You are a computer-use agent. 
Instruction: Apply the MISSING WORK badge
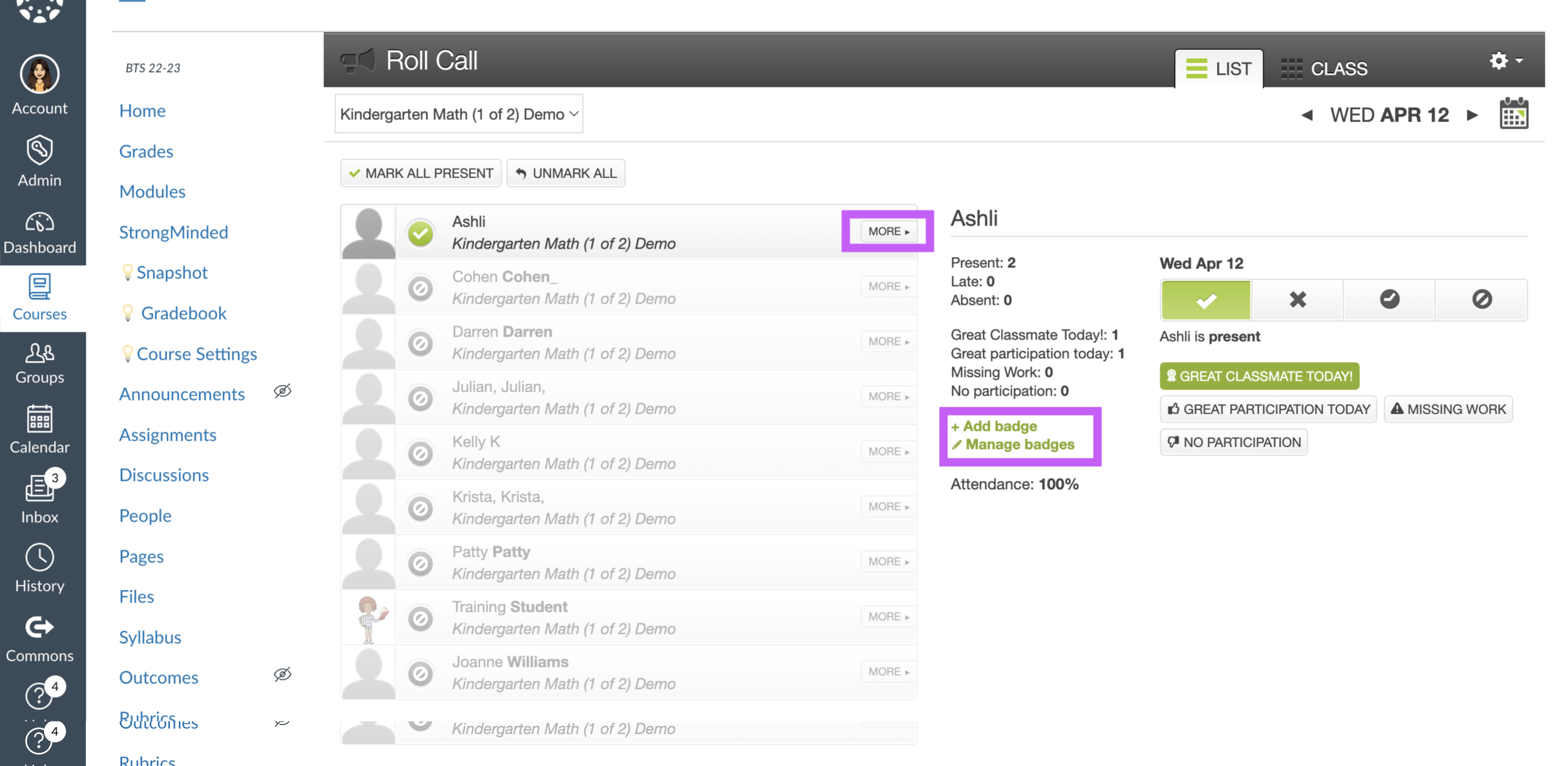[x=1448, y=408]
